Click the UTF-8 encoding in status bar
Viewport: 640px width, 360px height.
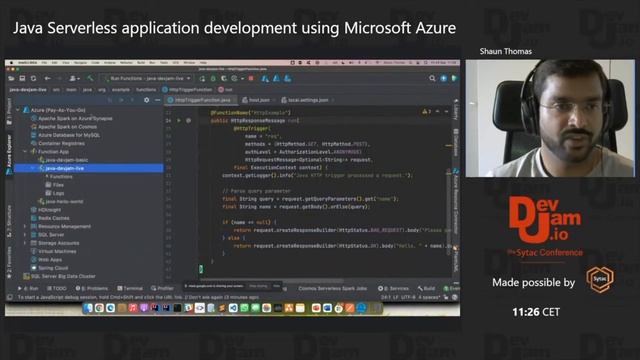407,297
